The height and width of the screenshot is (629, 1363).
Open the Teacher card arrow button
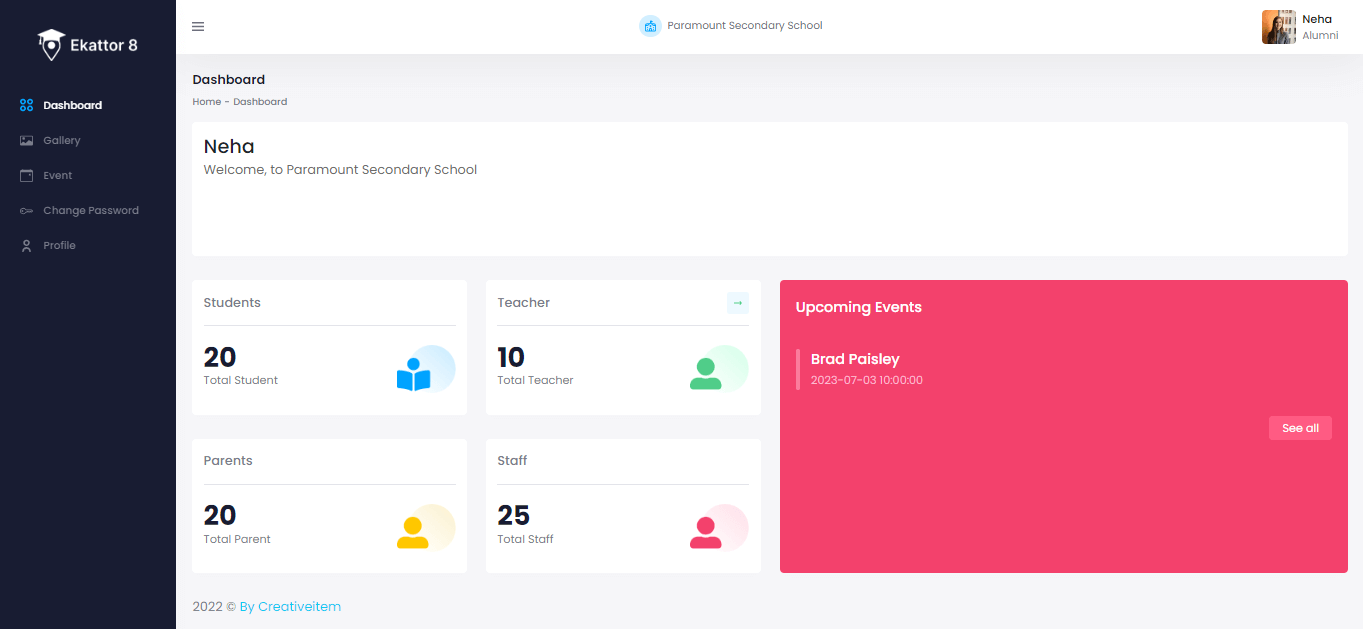pyautogui.click(x=737, y=303)
